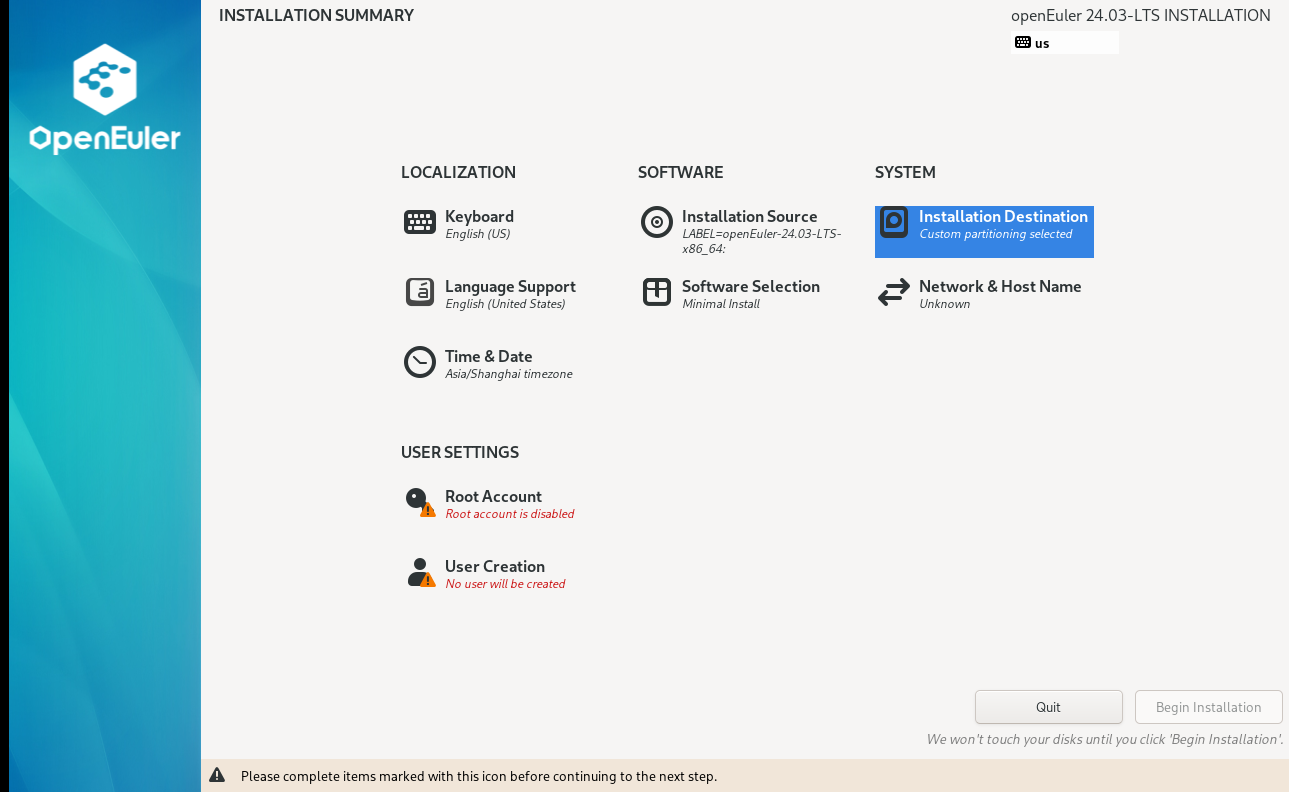Click the SYSTEM section heading
This screenshot has height=792, width=1289.
[x=905, y=172]
